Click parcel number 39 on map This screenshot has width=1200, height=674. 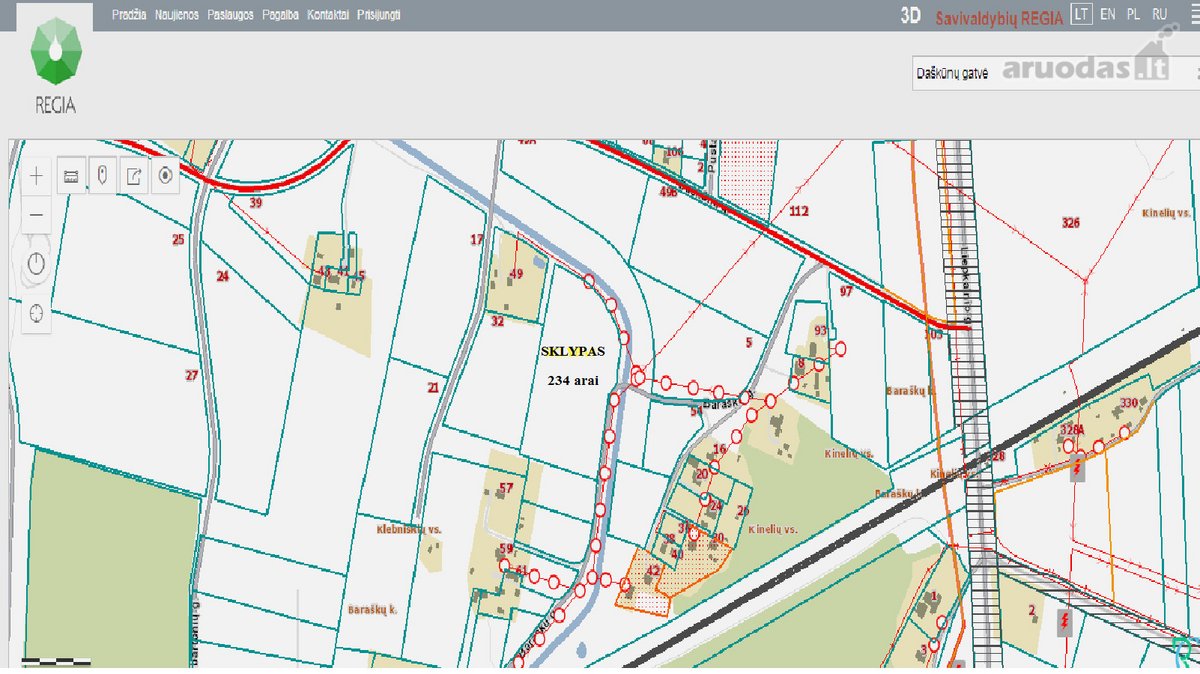click(255, 203)
